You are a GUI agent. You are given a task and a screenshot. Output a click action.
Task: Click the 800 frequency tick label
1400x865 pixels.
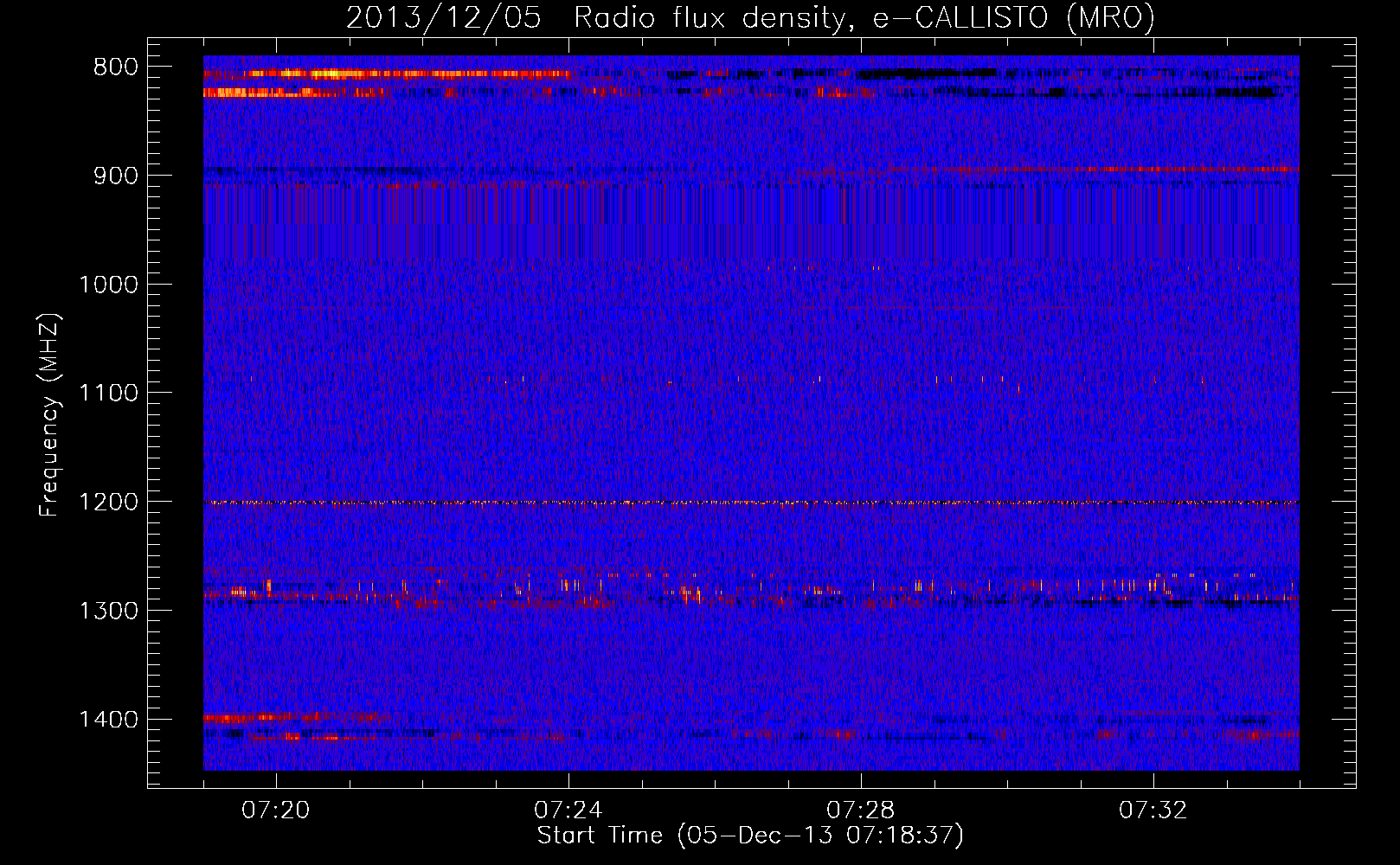115,67
